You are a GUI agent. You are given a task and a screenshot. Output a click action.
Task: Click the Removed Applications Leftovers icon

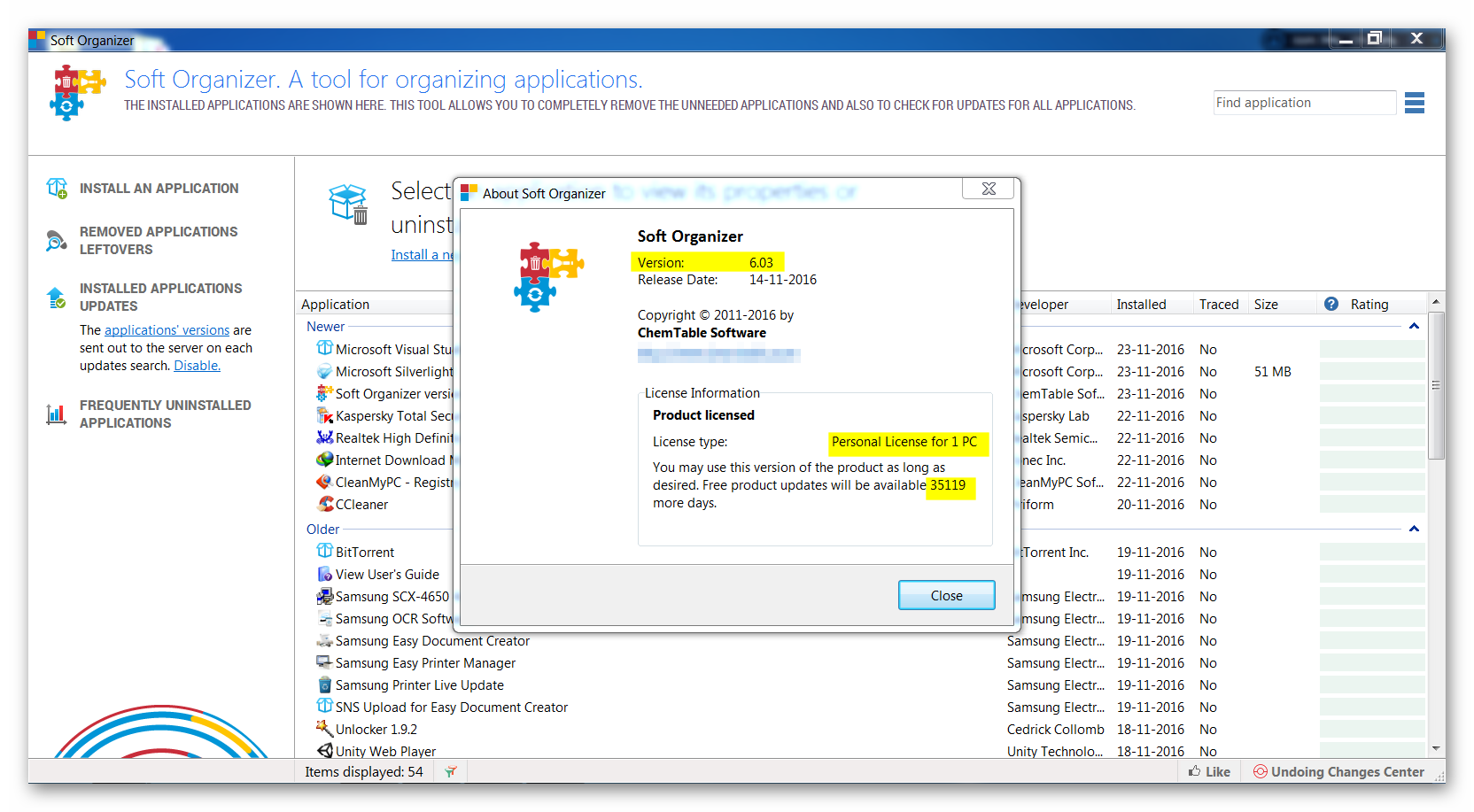pos(57,240)
